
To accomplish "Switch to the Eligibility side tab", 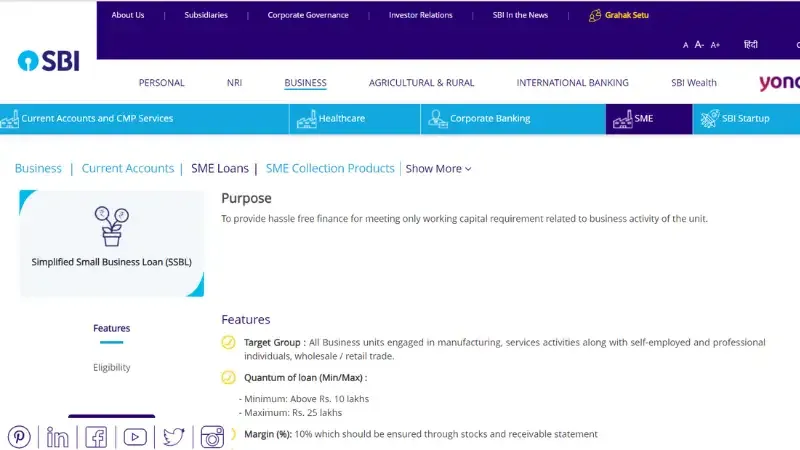I will [x=112, y=367].
